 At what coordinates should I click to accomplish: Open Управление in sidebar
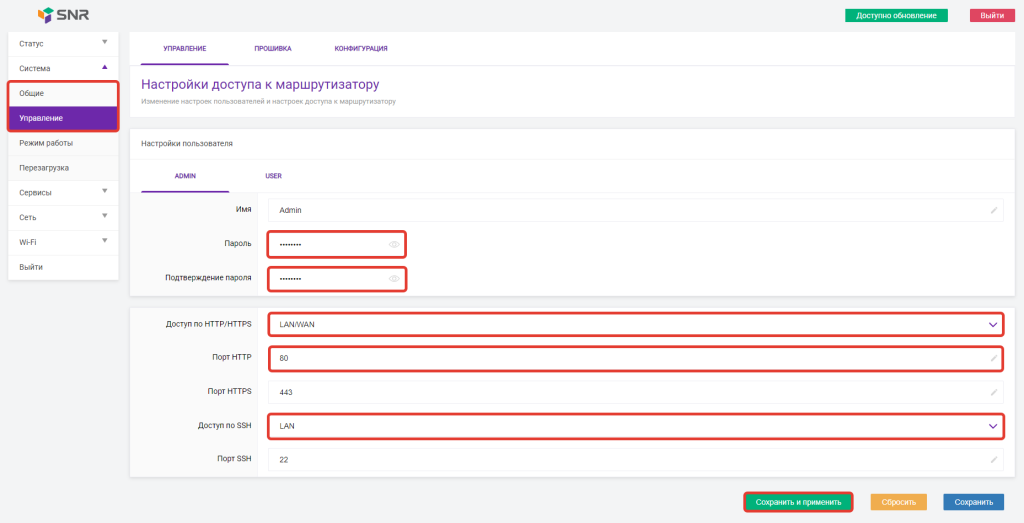coord(63,118)
